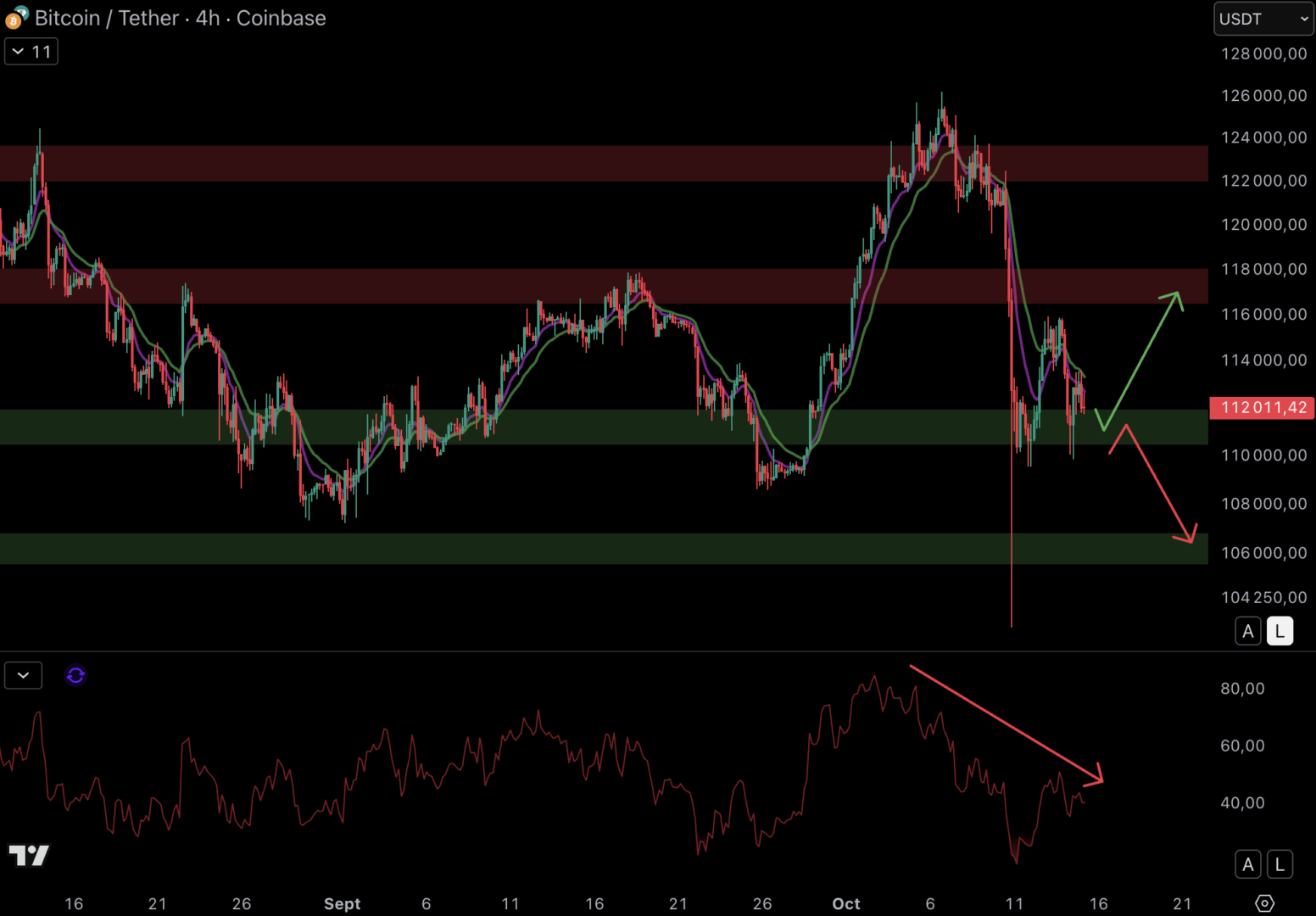Click the Oct label on the time axis
This screenshot has width=1316, height=916.
tap(845, 903)
